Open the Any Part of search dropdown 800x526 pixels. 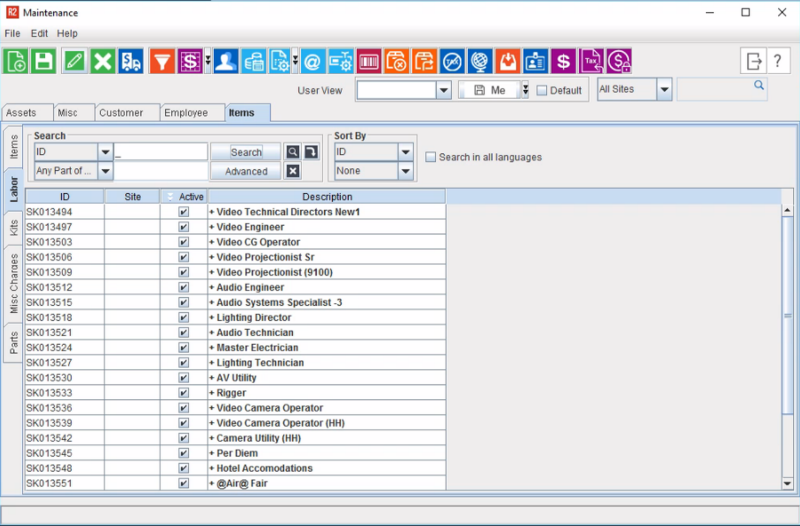[105, 171]
